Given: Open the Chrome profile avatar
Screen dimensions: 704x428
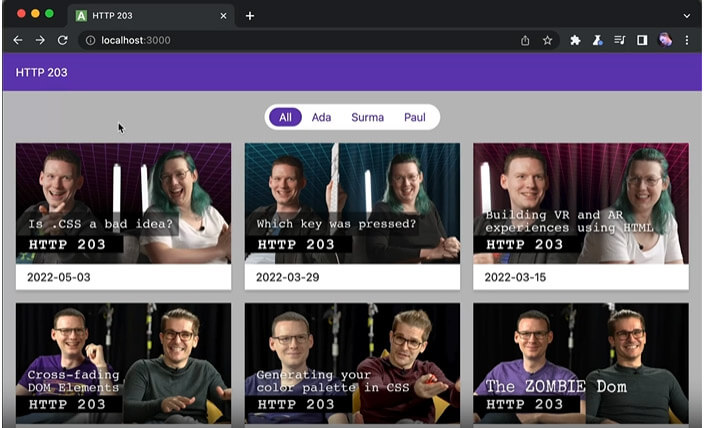Looking at the screenshot, I should [x=665, y=40].
